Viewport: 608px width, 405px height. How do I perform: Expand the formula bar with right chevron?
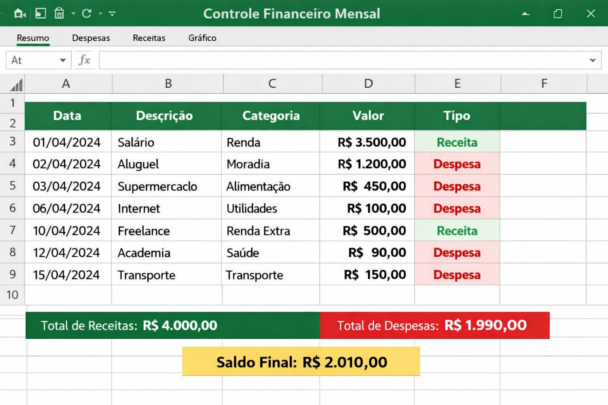pyautogui.click(x=594, y=60)
